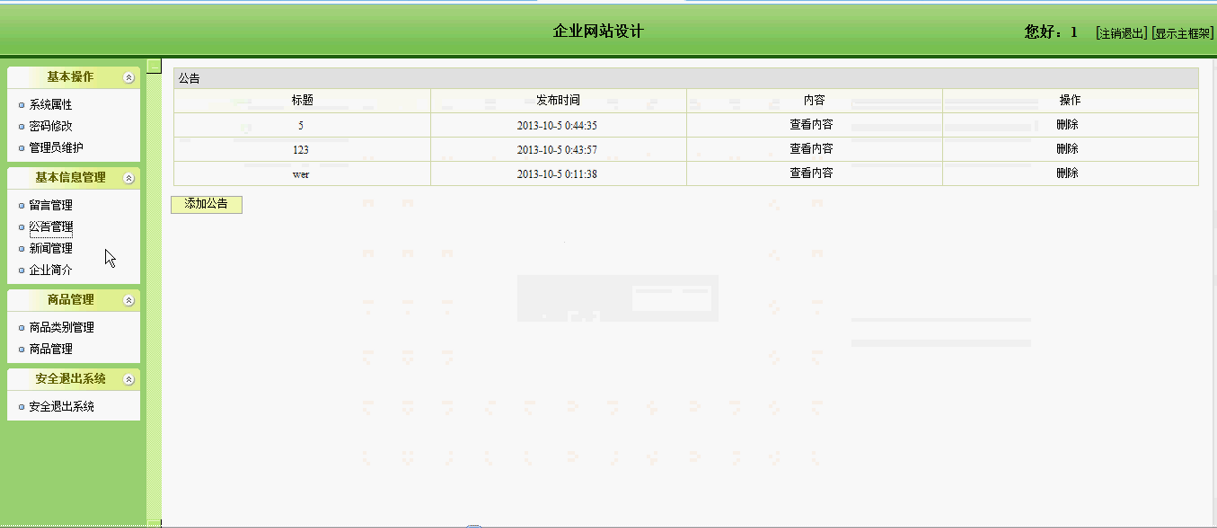View content of announcement 123
The width and height of the screenshot is (1217, 528).
click(x=811, y=149)
